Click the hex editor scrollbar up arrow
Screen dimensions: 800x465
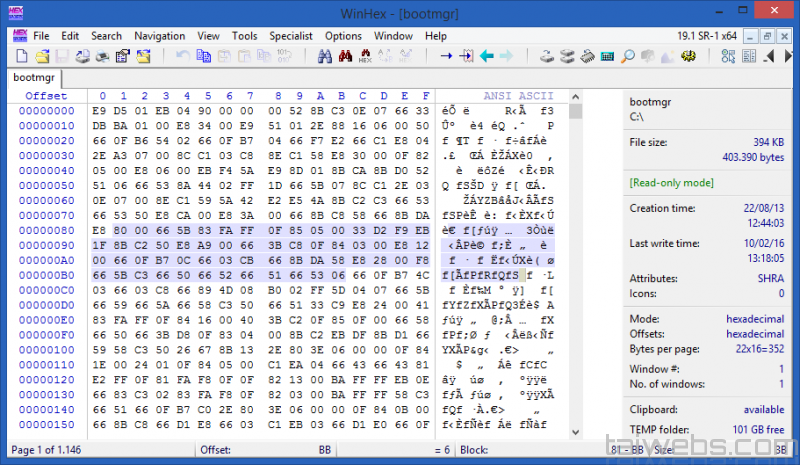click(575, 97)
